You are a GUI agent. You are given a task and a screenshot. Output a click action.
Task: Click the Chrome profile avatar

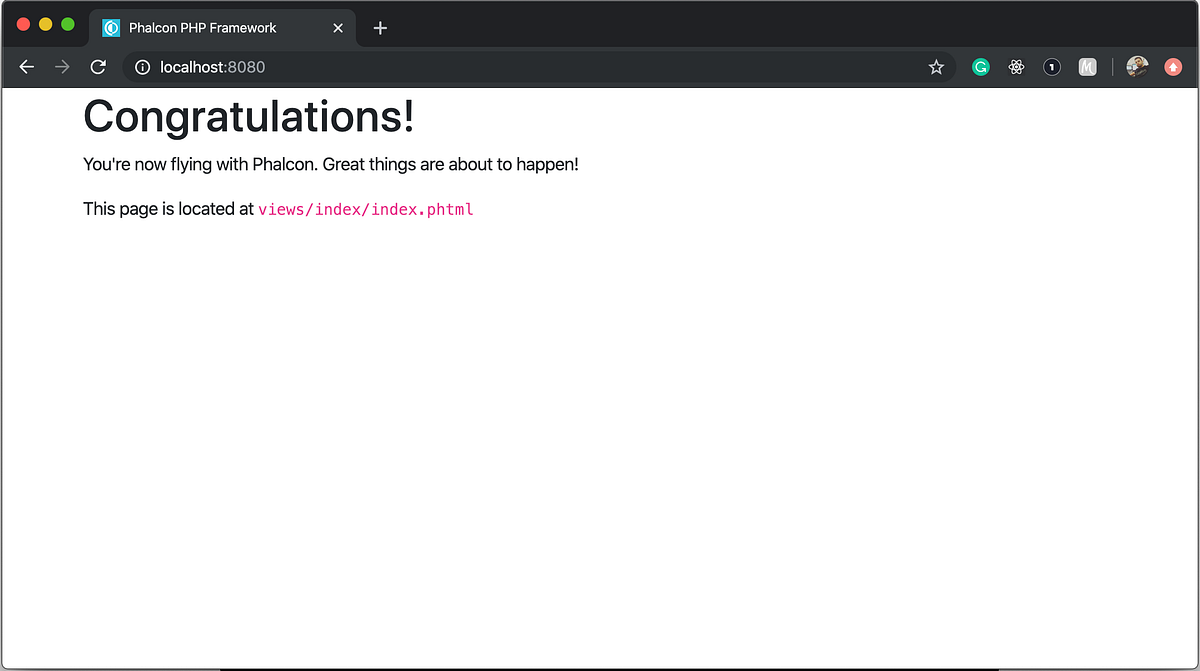(1137, 66)
